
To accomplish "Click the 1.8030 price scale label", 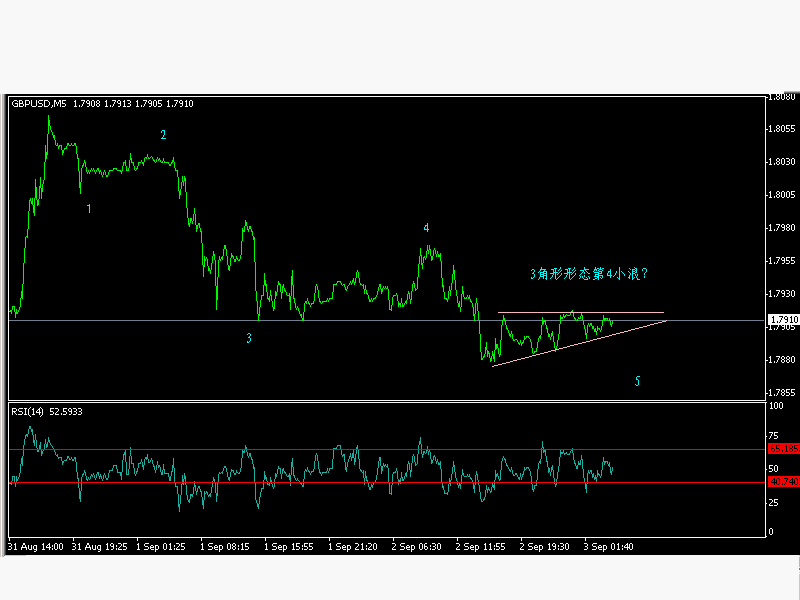I will tap(782, 162).
